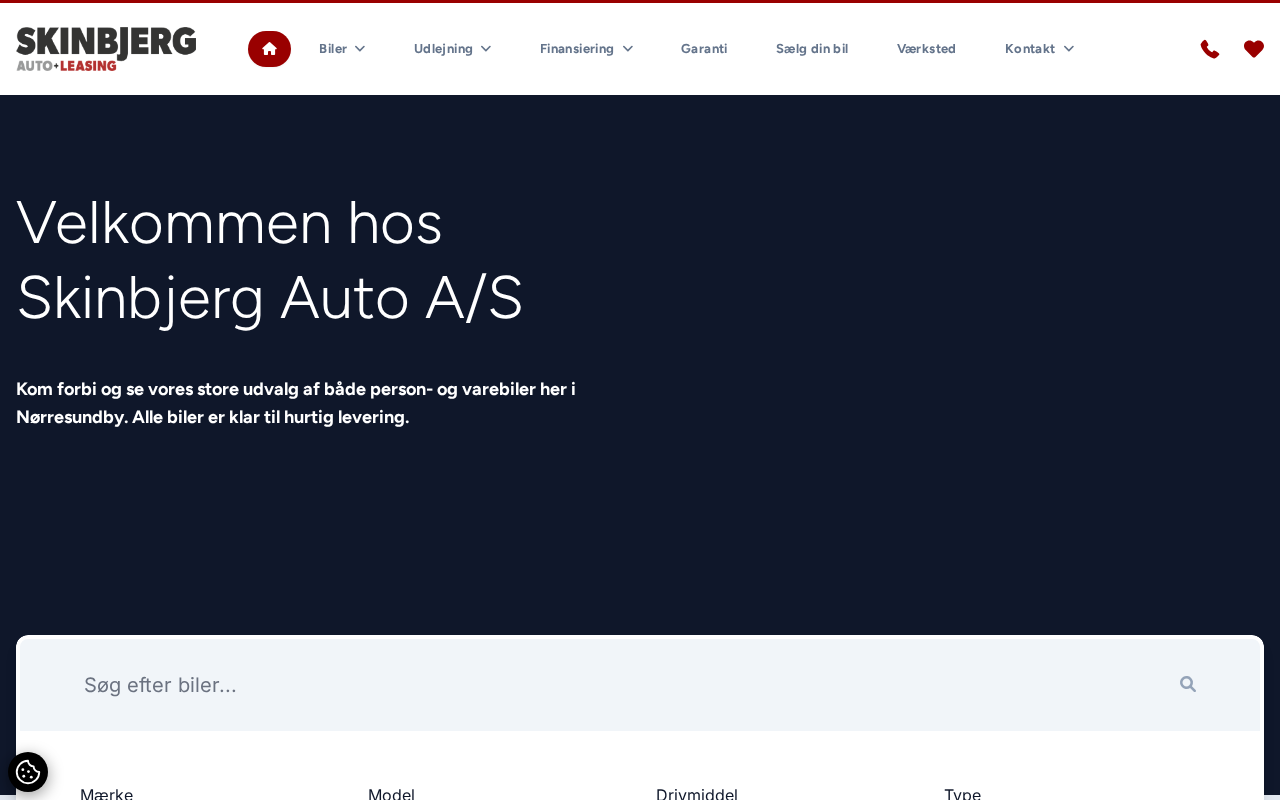Click the red home icon button

click(269, 49)
